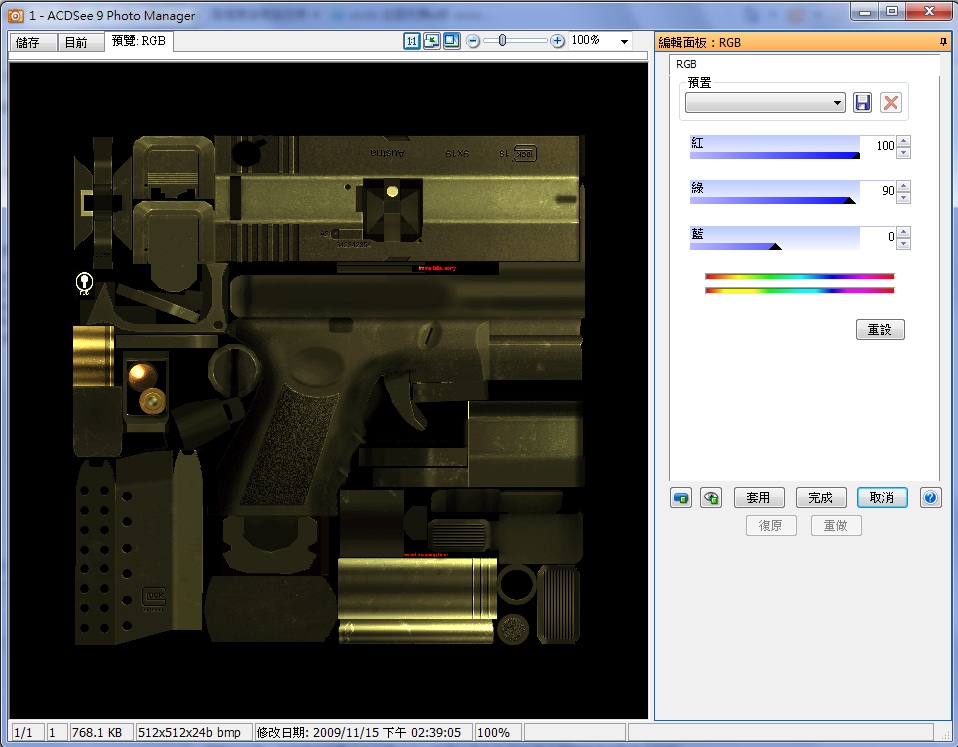
Task: Decrease red value with down arrow
Action: click(x=904, y=153)
